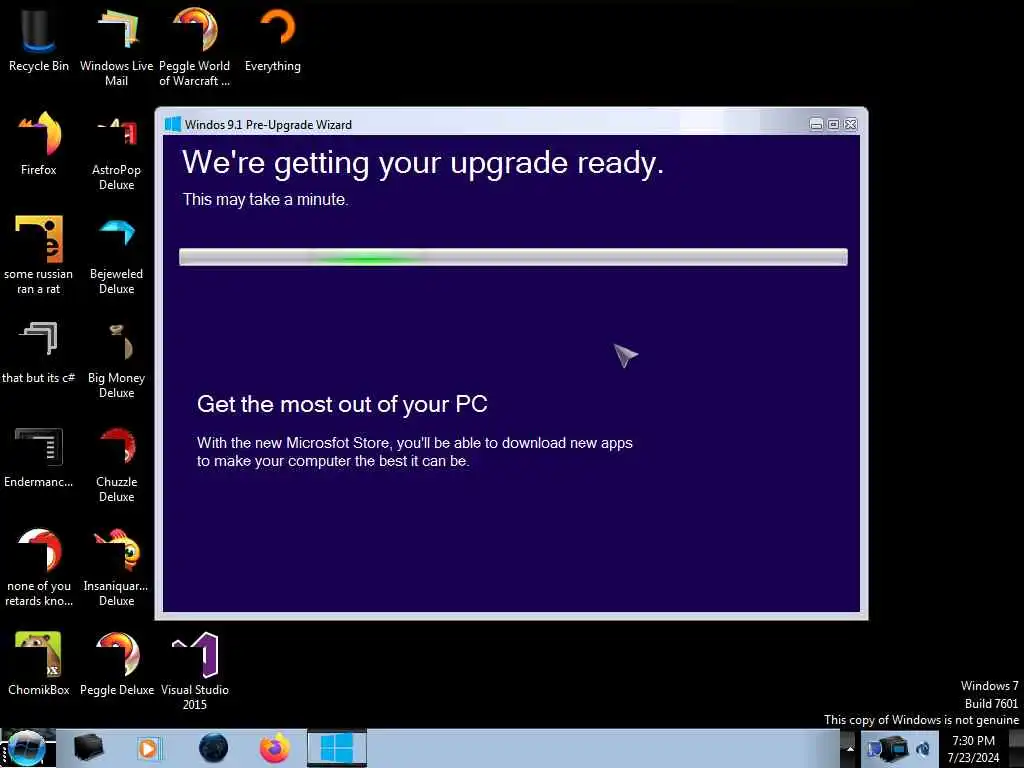The image size is (1024, 768).
Task: Close the Pre-Upgrade Wizard window
Action: coord(850,124)
